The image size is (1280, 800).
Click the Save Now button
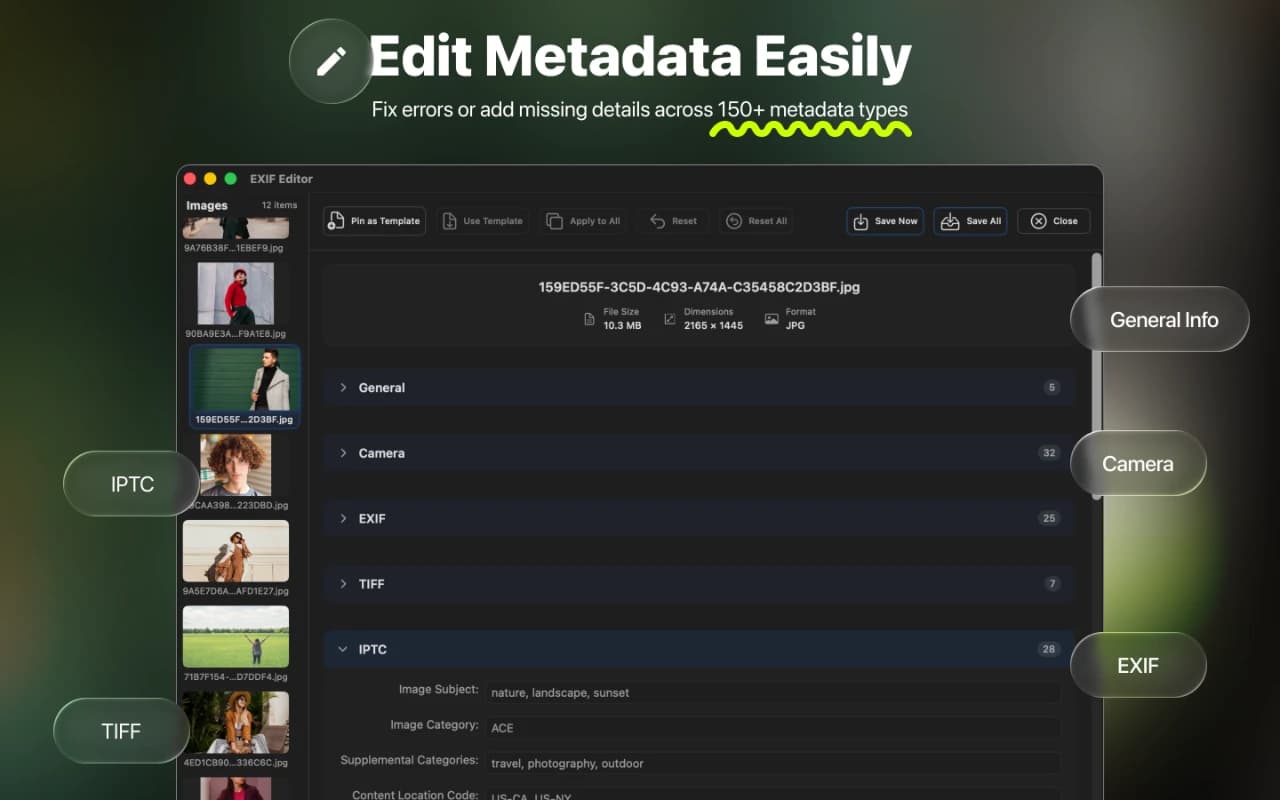point(884,221)
